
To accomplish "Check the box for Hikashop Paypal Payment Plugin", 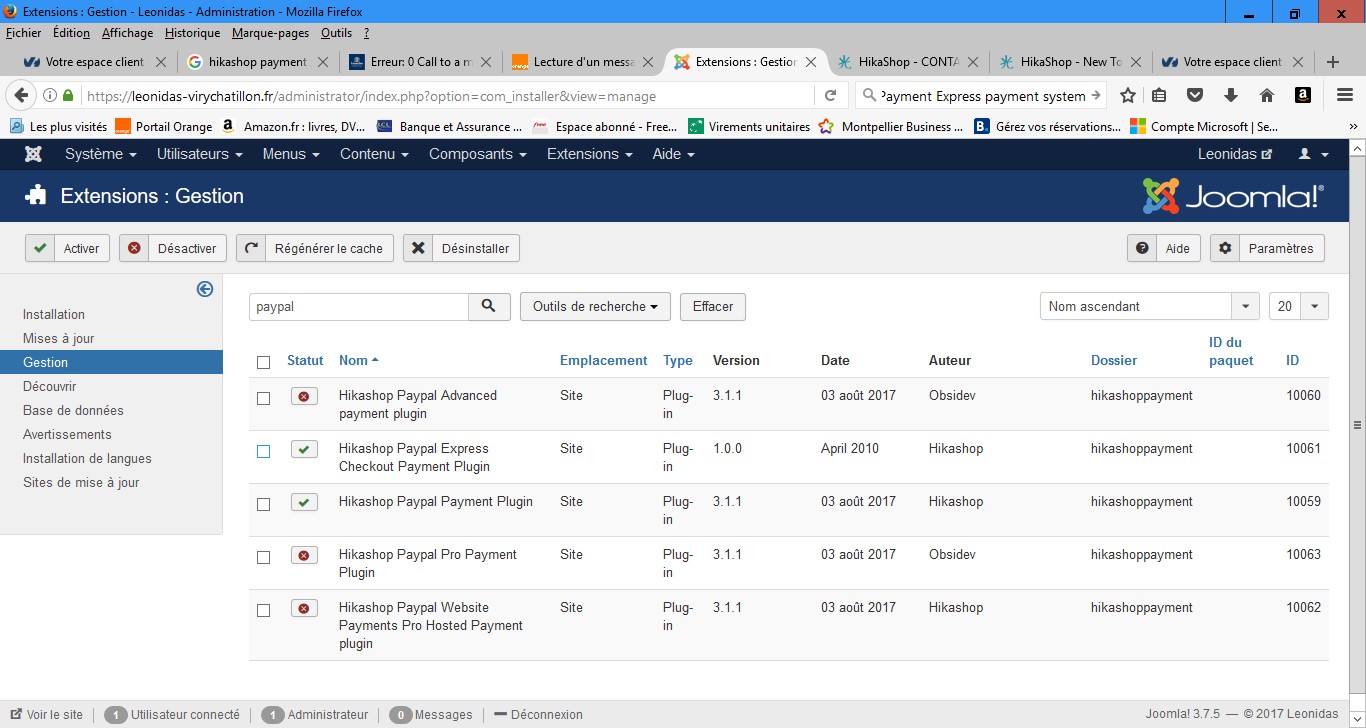I will tap(264, 504).
